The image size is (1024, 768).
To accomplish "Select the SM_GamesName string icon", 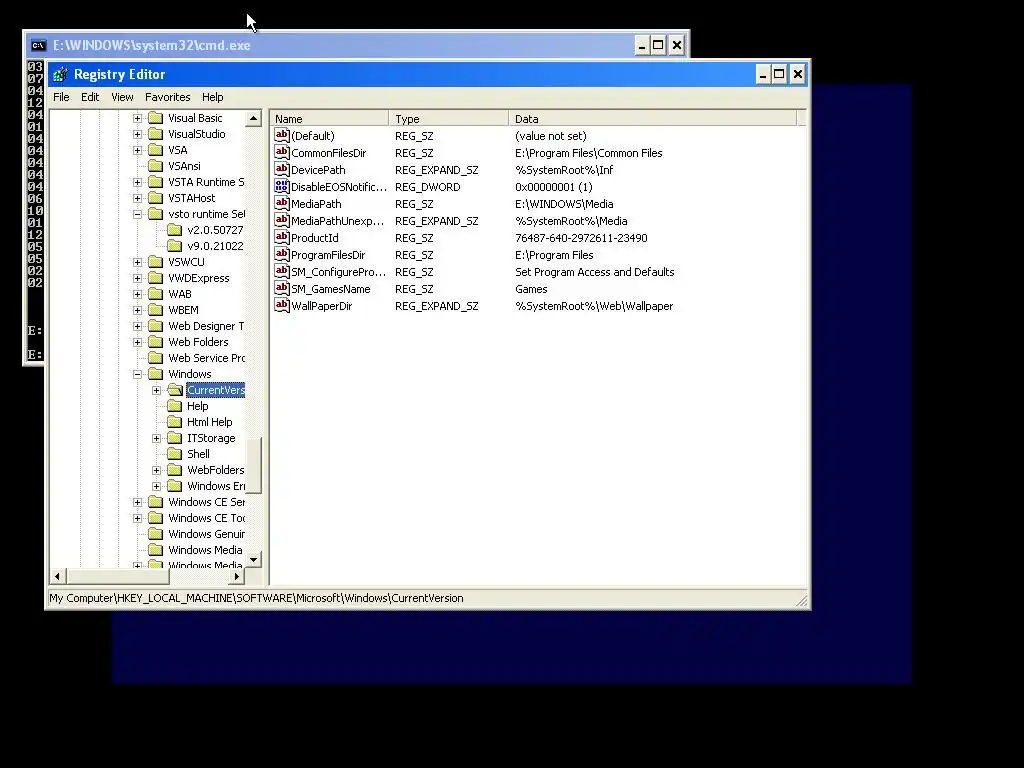I will coord(281,288).
